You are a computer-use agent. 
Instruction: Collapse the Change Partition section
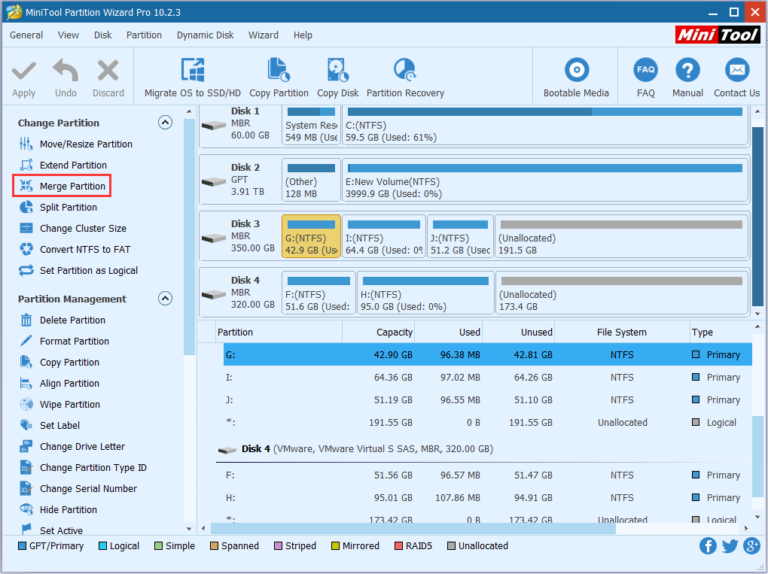(165, 123)
